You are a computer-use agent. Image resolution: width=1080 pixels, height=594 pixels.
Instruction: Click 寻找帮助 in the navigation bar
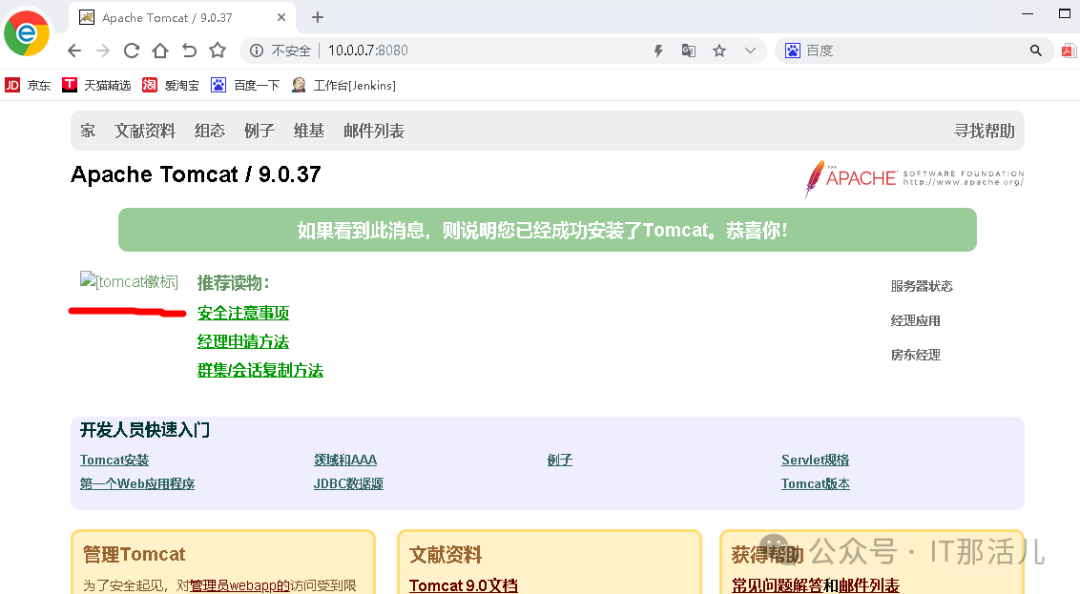point(984,131)
